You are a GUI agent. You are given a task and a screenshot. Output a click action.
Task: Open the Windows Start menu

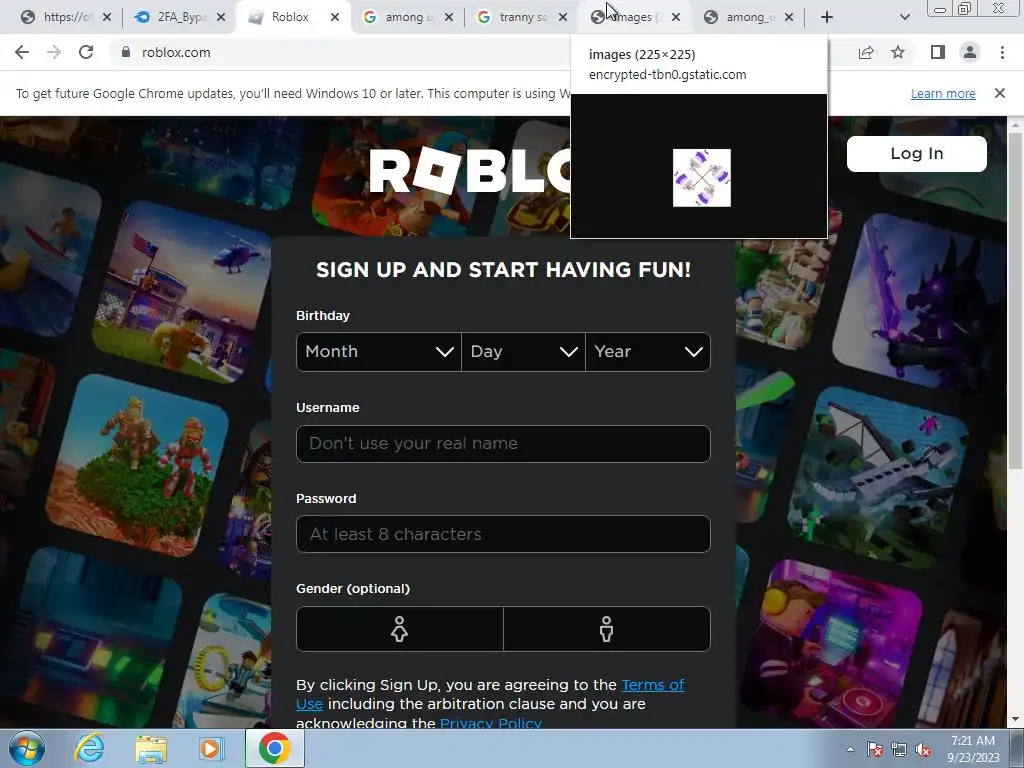[x=27, y=748]
